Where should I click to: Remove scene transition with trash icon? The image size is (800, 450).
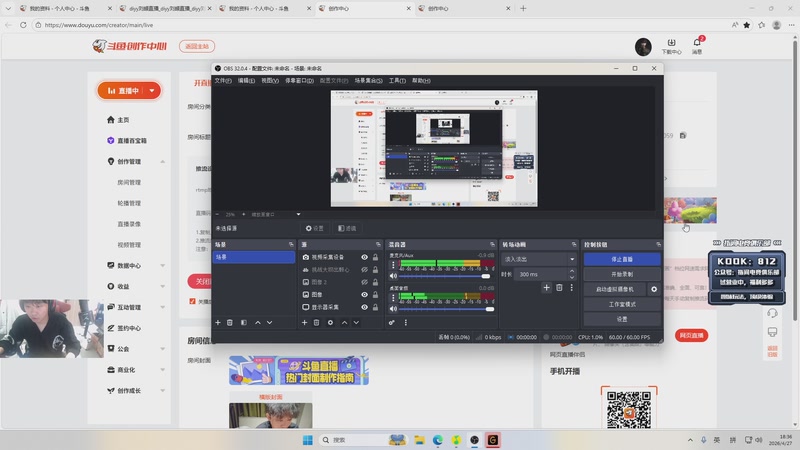pos(559,288)
